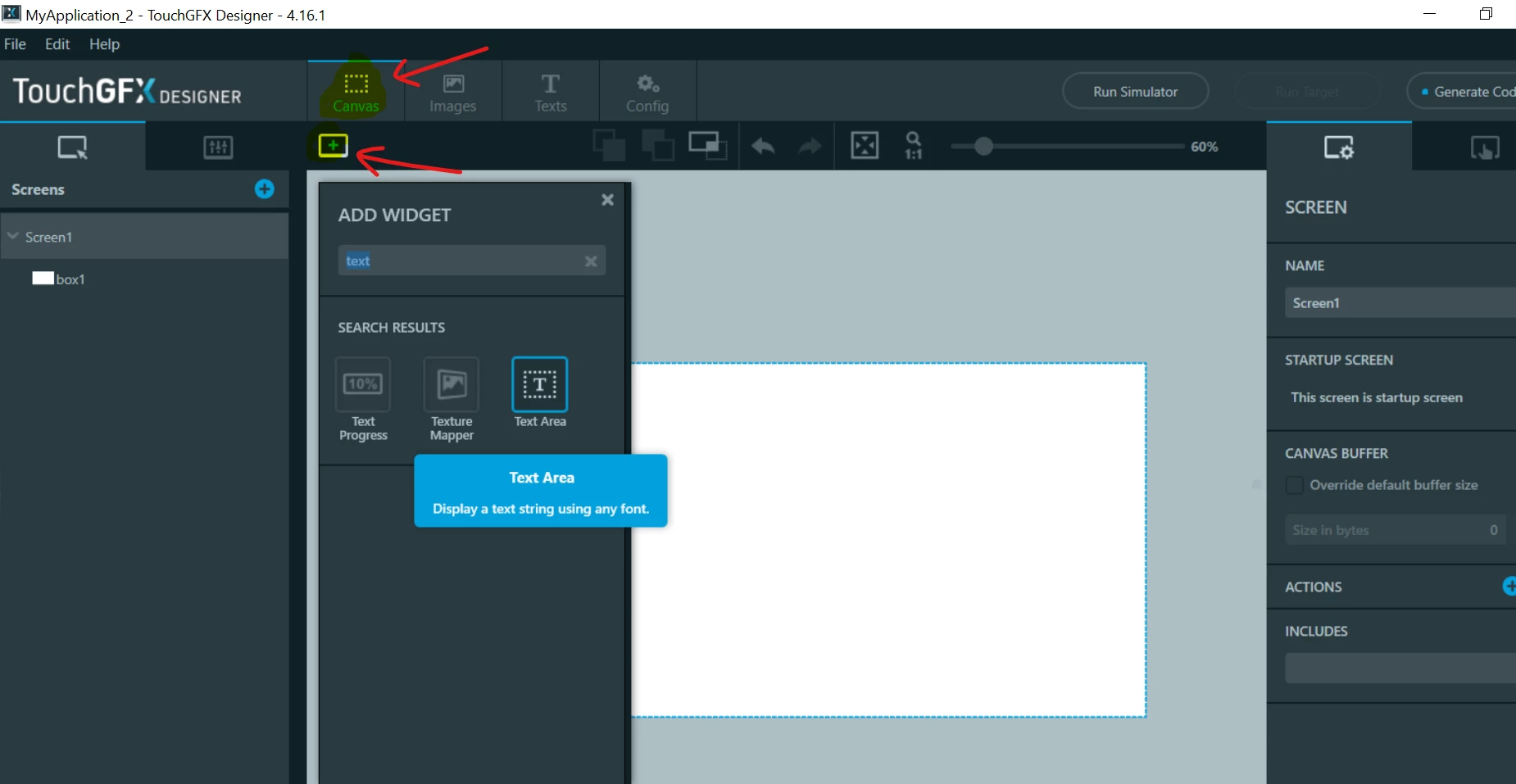Go to the Config tab
This screenshot has width=1516, height=784.
647,92
